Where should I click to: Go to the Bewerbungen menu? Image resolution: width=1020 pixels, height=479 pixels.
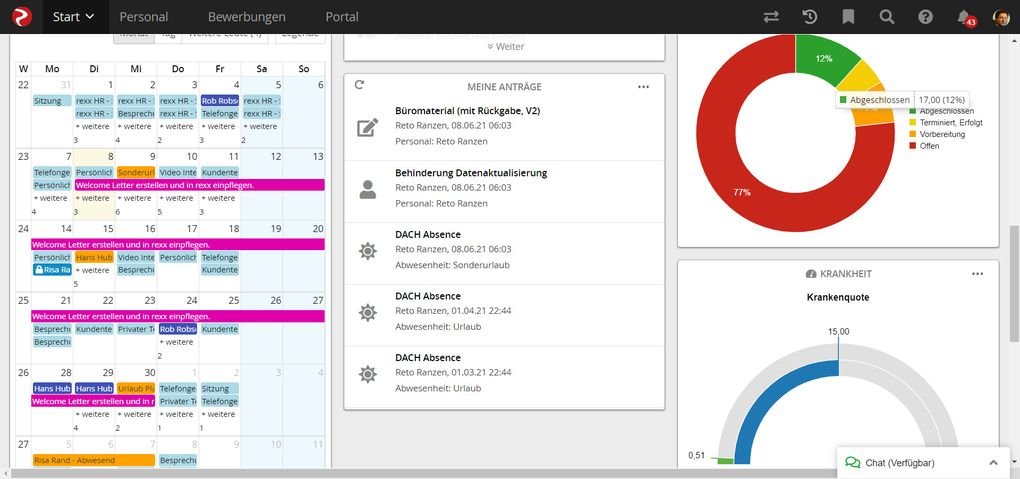tap(247, 17)
